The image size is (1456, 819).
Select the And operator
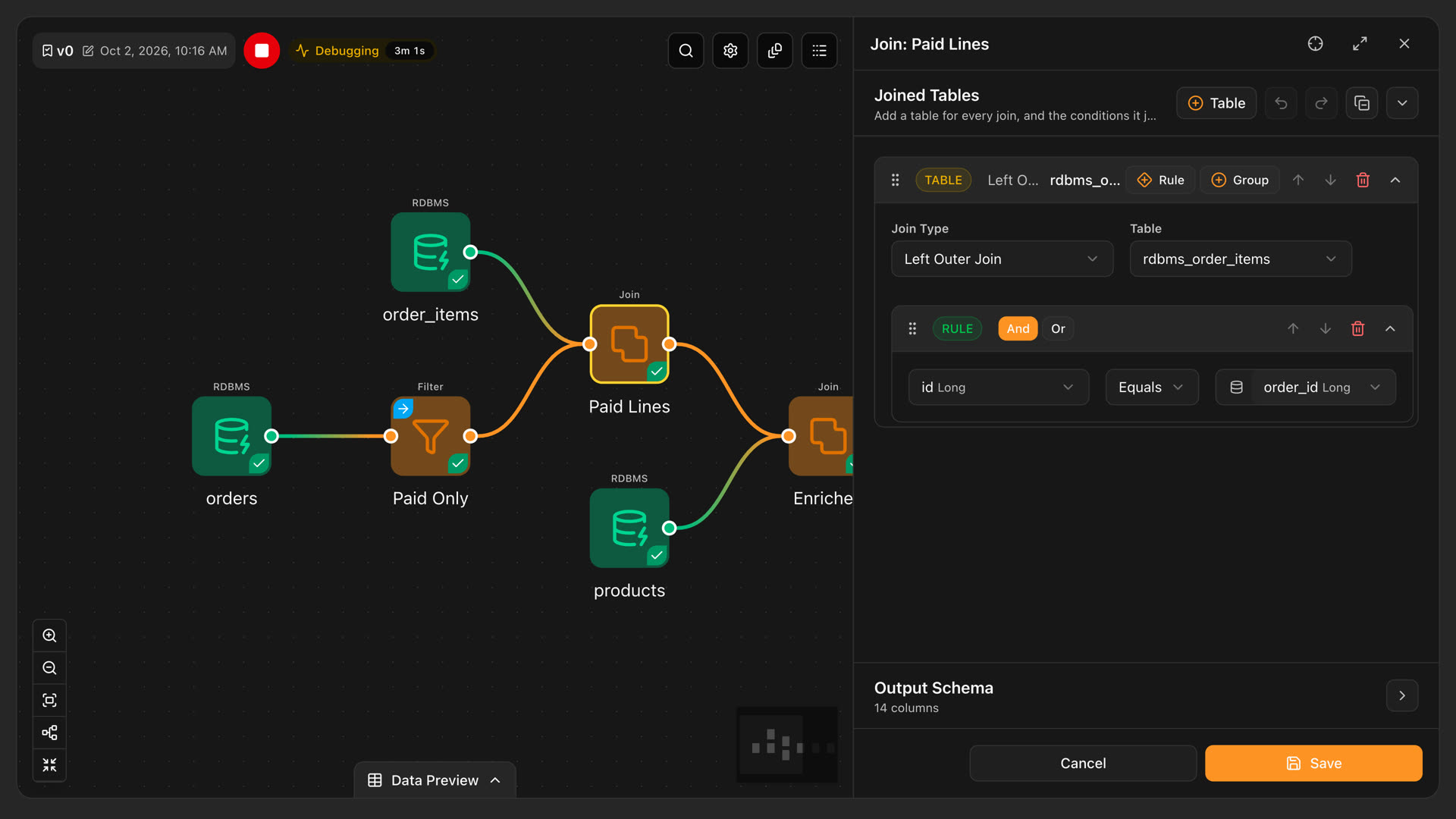[x=1018, y=329]
